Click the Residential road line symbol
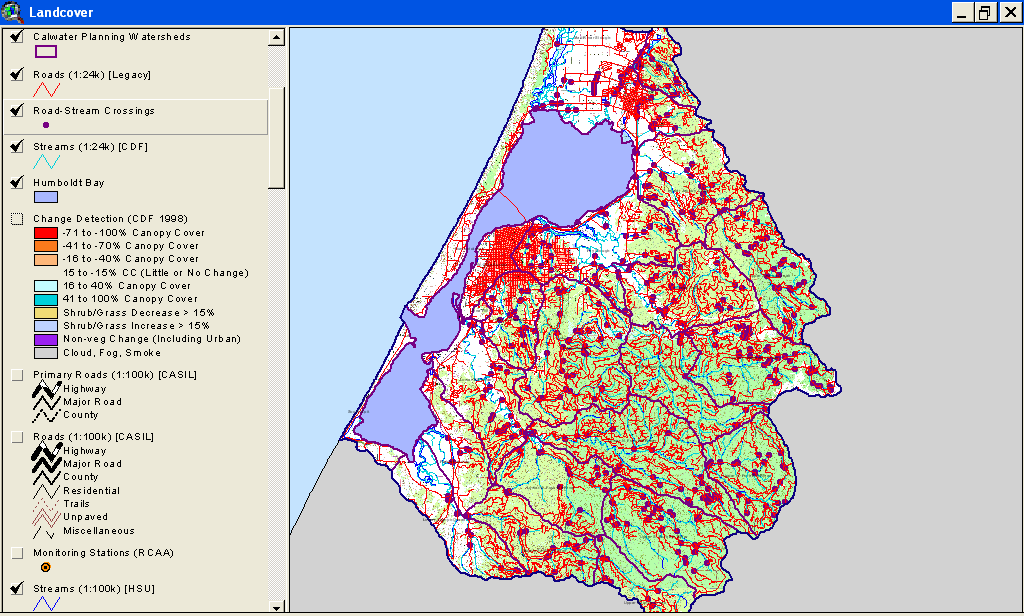This screenshot has width=1024, height=616. tap(46, 491)
